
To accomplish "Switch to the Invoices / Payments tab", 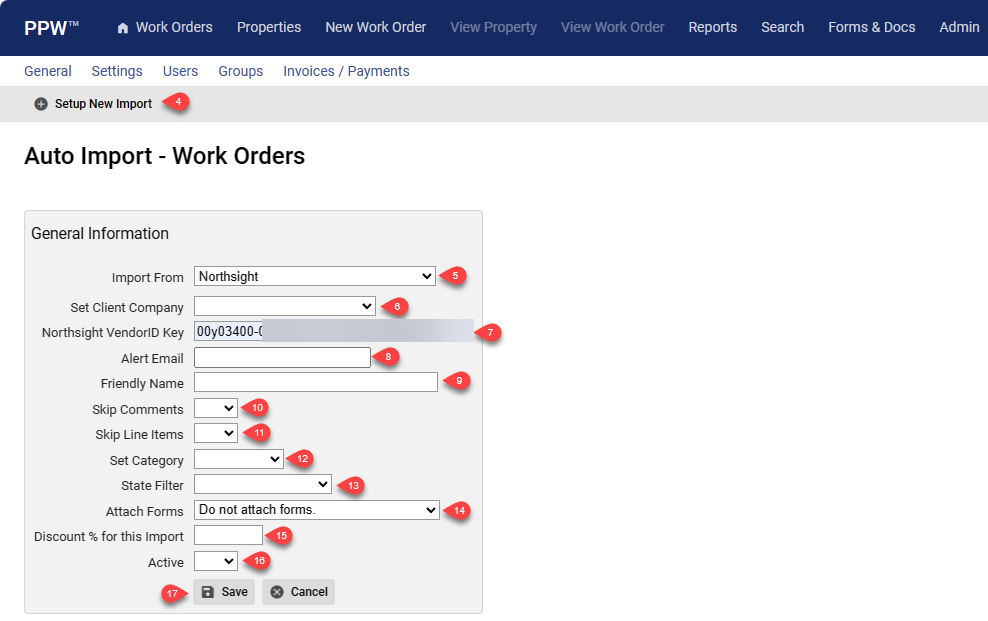I will pyautogui.click(x=346, y=71).
